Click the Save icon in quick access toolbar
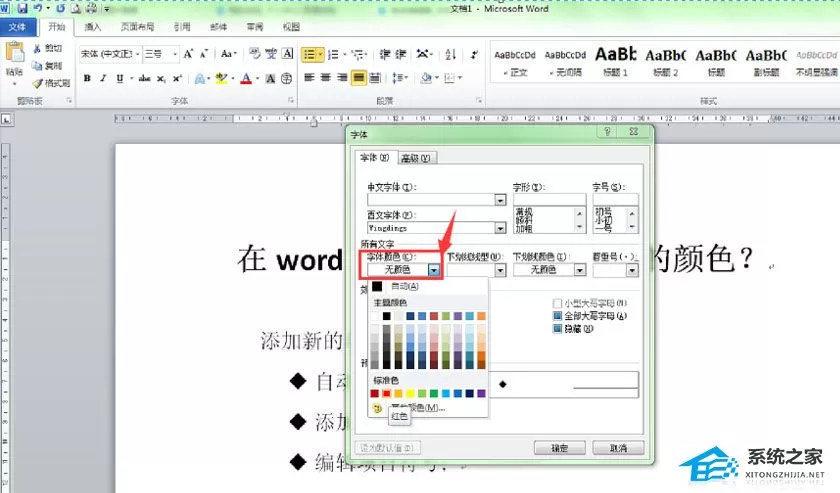The height and width of the screenshot is (493, 840). (22, 9)
